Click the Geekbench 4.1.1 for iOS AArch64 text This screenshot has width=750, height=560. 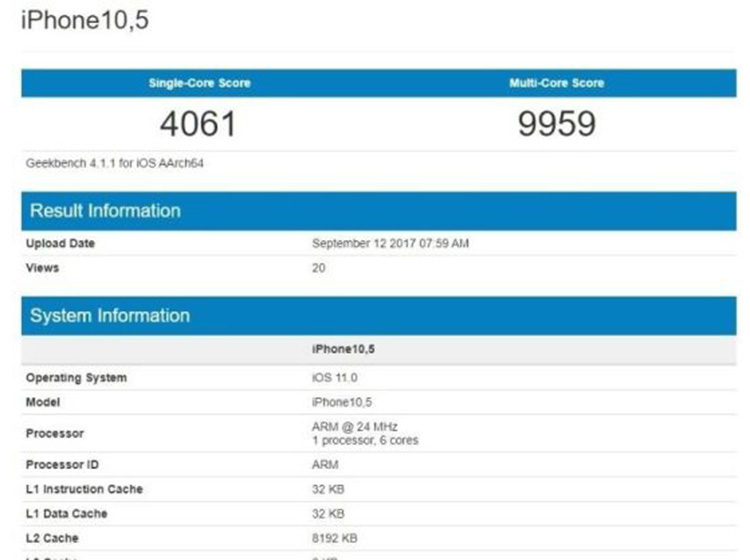tap(115, 163)
